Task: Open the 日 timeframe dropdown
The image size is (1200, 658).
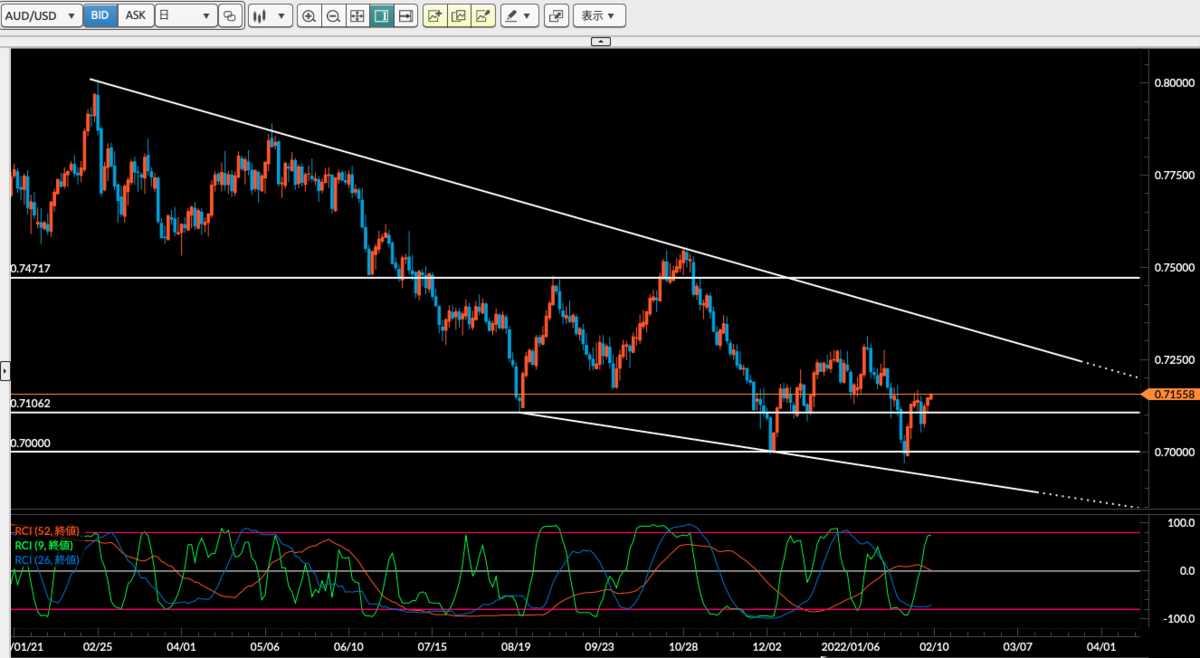Action: (186, 15)
